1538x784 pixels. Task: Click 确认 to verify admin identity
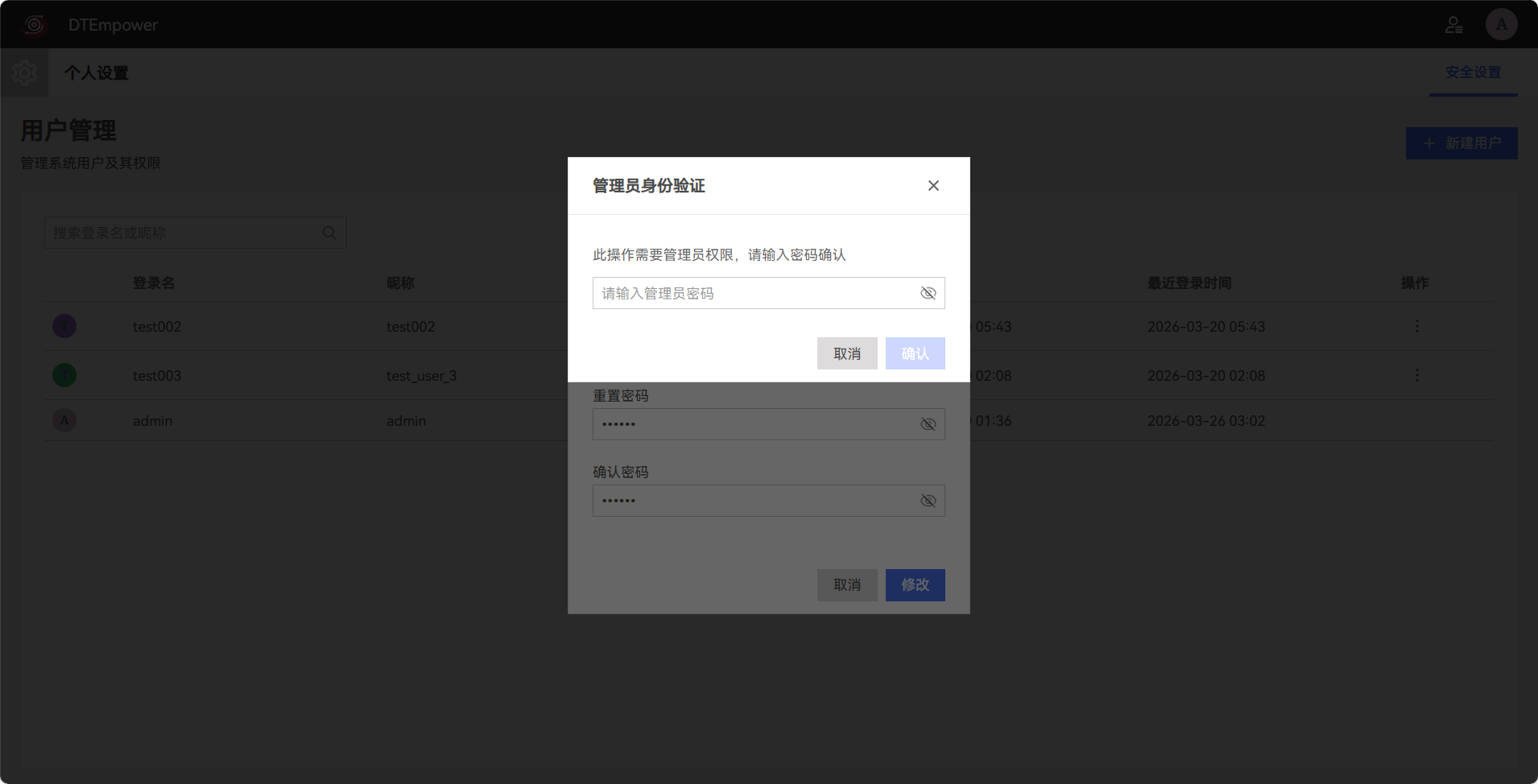click(x=915, y=353)
